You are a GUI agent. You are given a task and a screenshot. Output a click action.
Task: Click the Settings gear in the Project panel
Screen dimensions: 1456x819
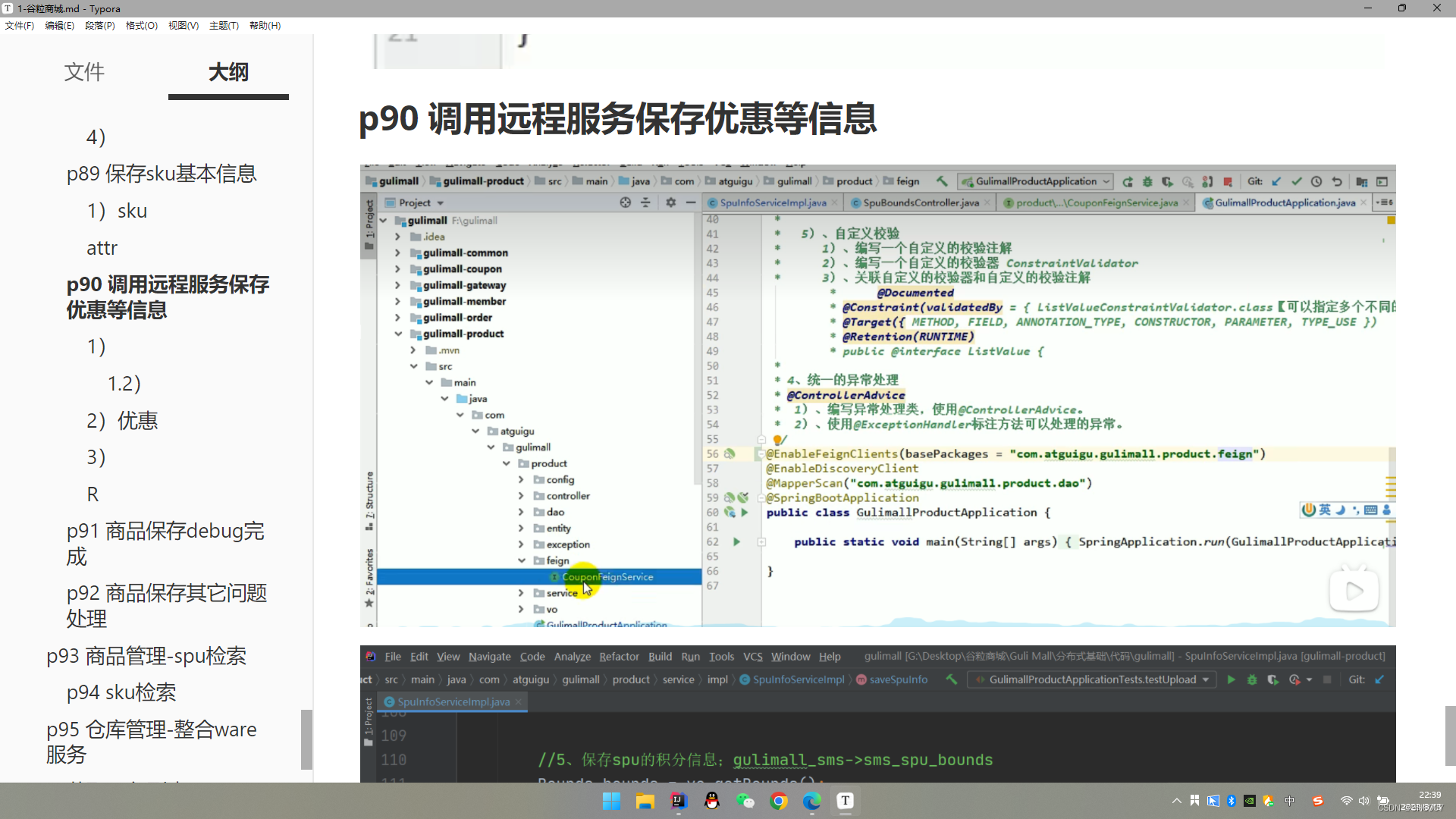pos(670,202)
